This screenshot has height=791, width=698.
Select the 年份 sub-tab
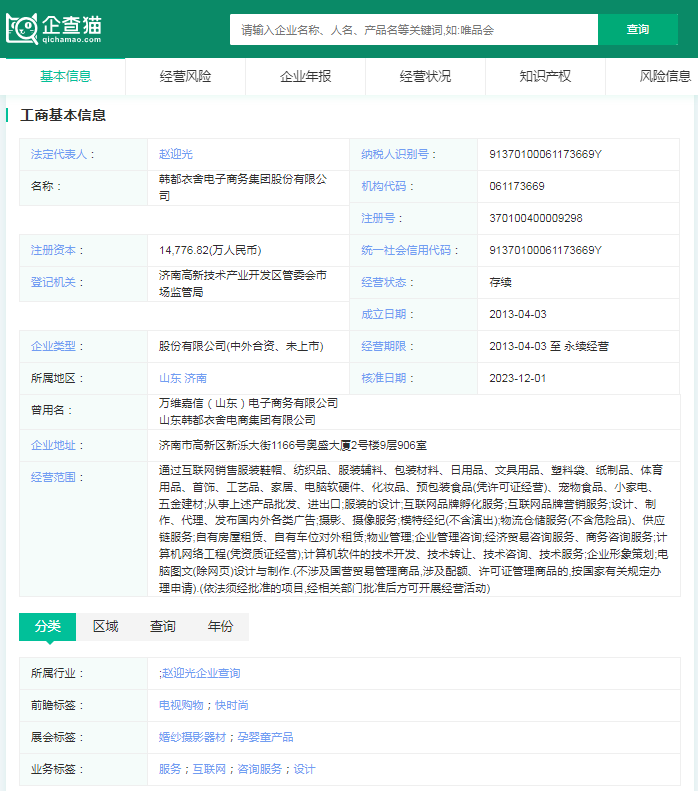[220, 627]
